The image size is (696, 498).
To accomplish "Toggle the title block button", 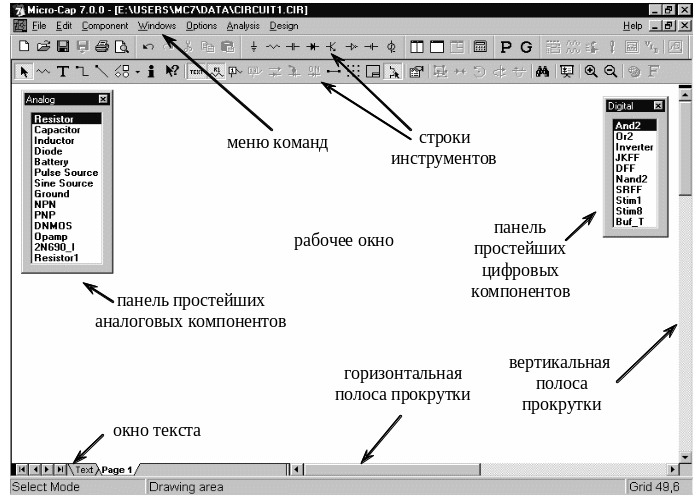I will (373, 71).
